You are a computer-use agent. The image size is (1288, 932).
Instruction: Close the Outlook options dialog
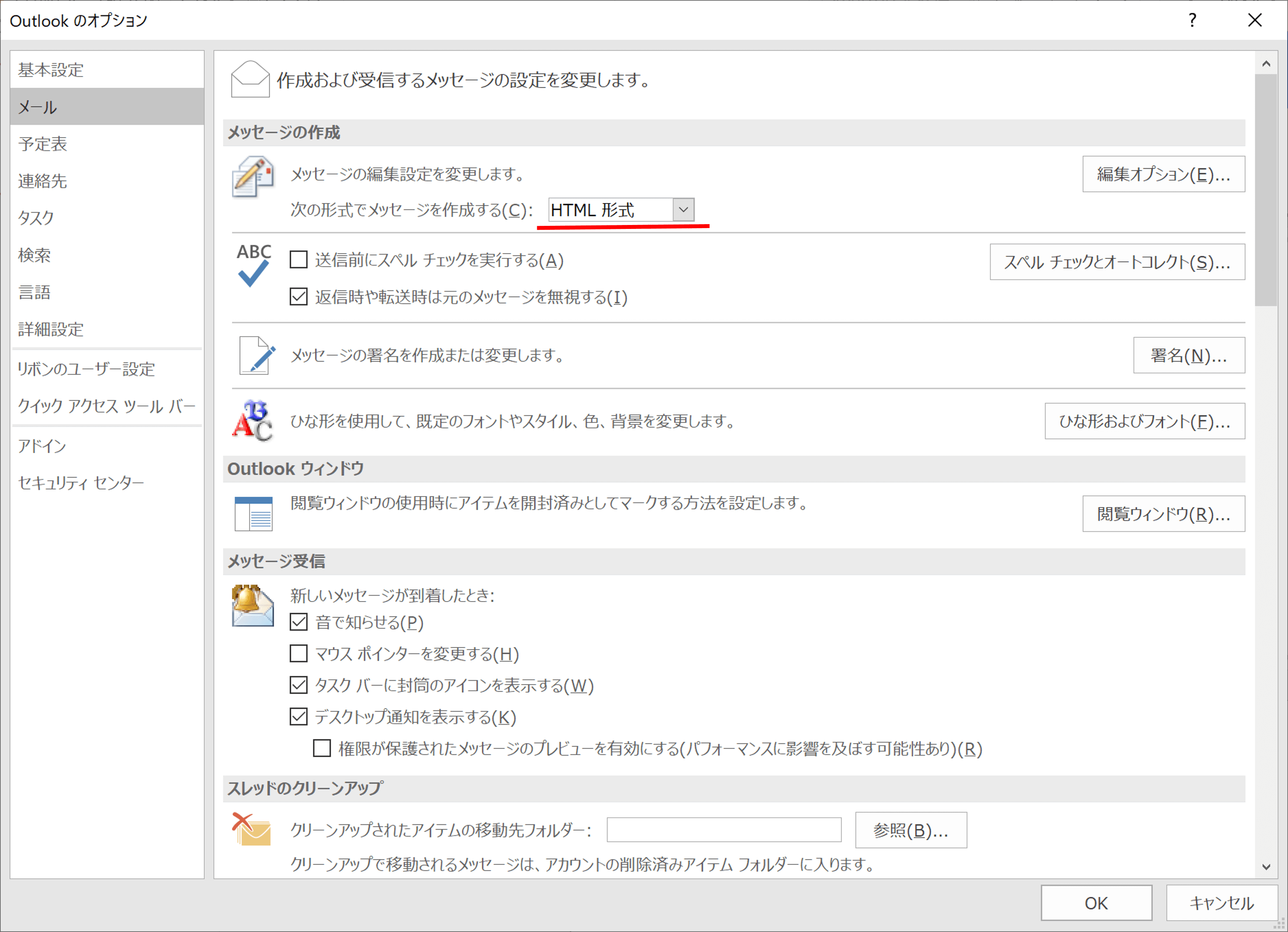pyautogui.click(x=1255, y=21)
